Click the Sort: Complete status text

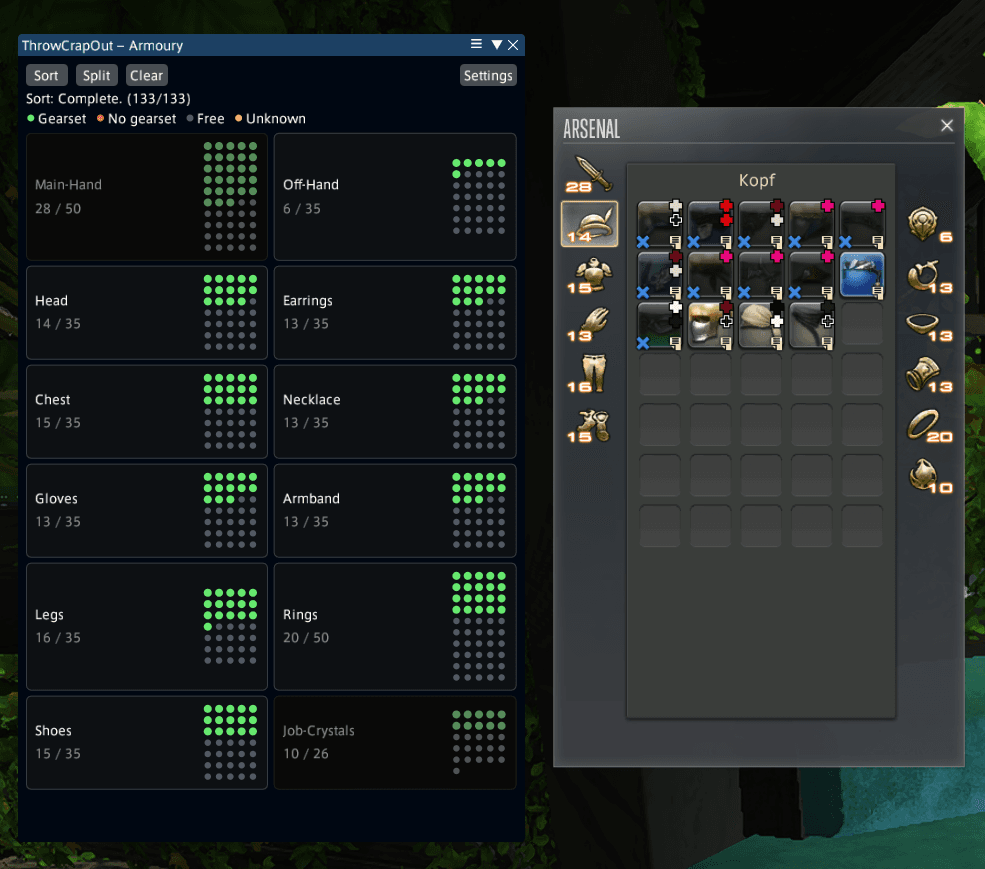coord(108,99)
